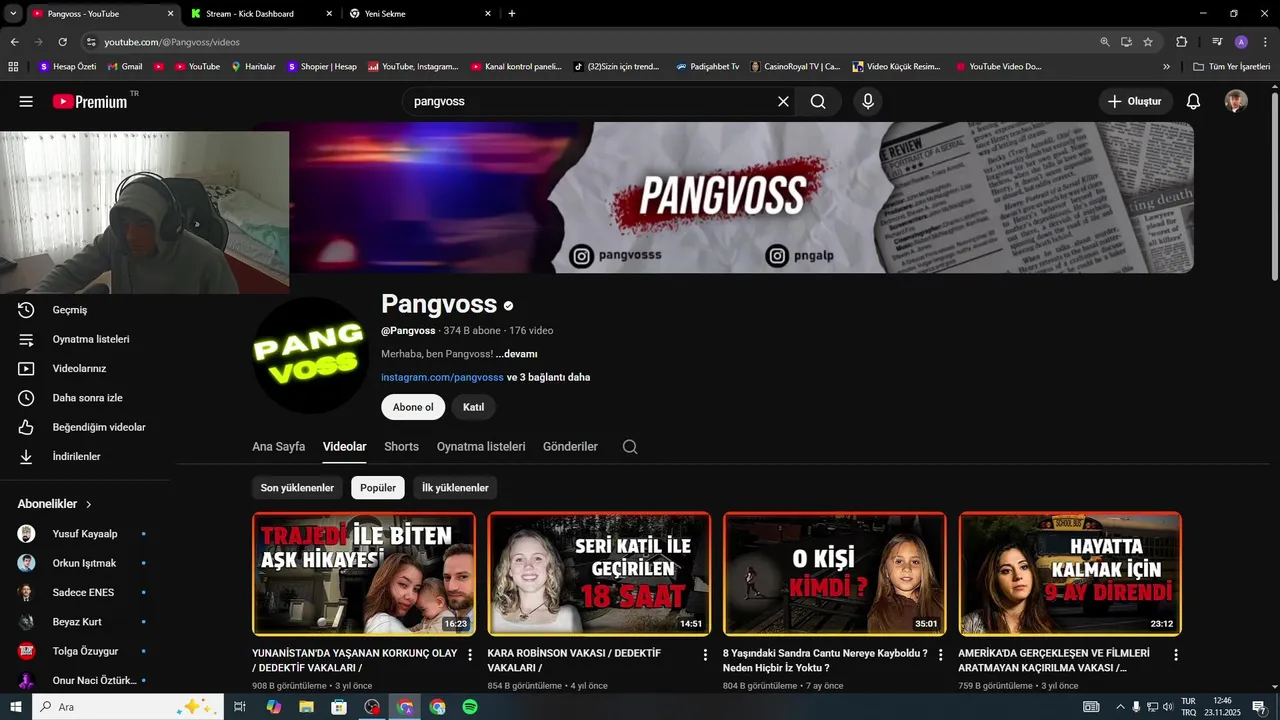Switch to the Gönderiler channel tab
Image resolution: width=1280 pixels, height=720 pixels.
570,447
